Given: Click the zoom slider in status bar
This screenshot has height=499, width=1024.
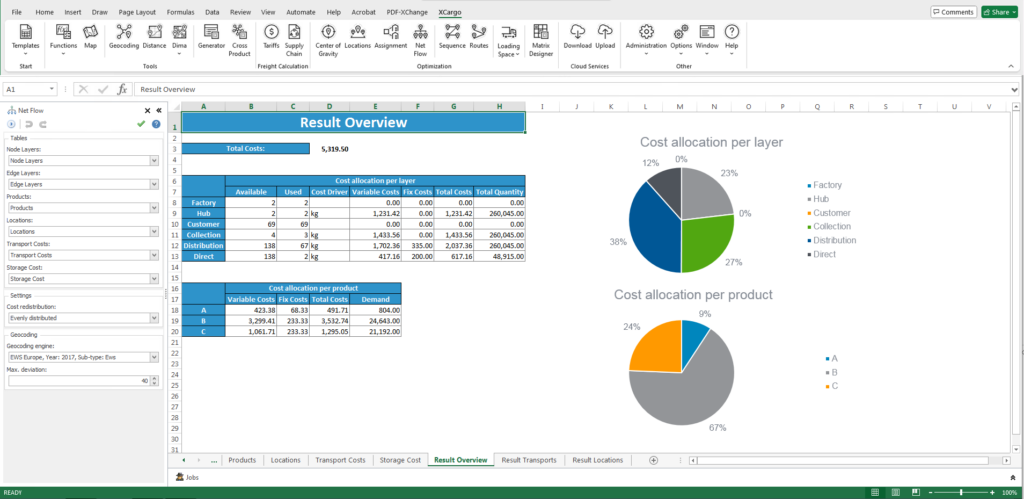Looking at the screenshot, I should (961, 493).
